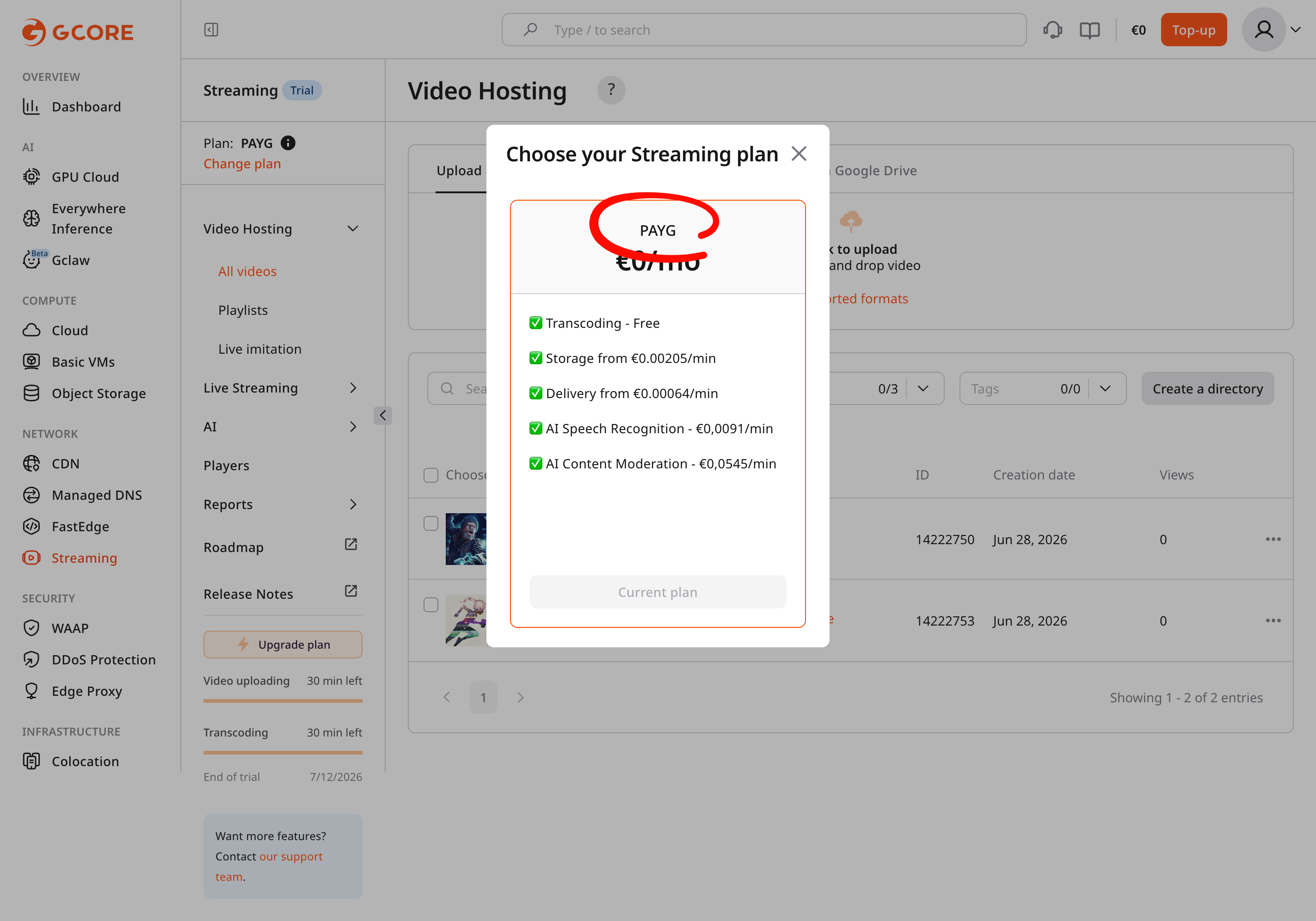Viewport: 1316px width, 921px height.
Task: Open Playlists menu item
Action: [x=243, y=310]
